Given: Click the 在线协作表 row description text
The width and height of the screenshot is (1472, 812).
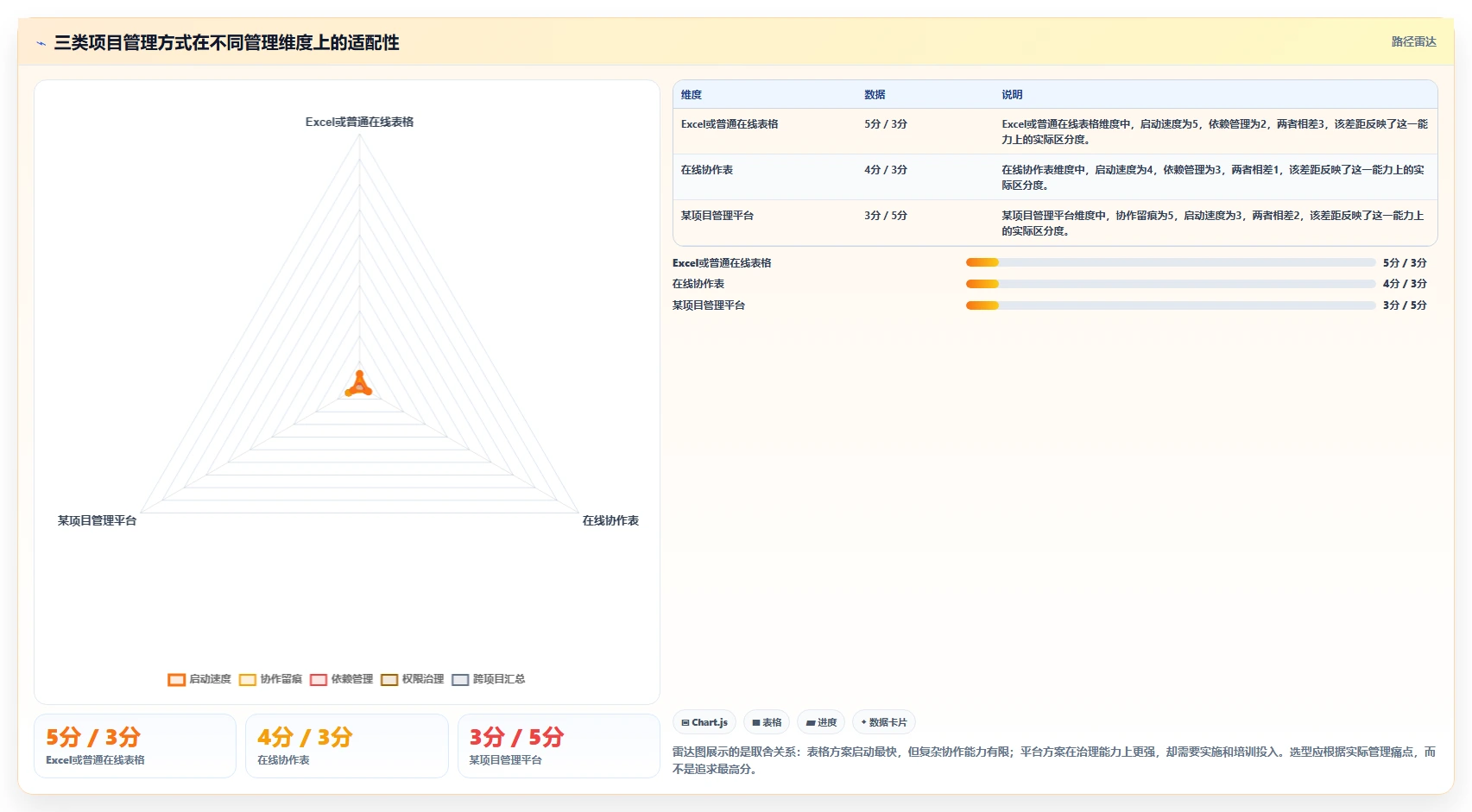Looking at the screenshot, I should (x=1213, y=178).
